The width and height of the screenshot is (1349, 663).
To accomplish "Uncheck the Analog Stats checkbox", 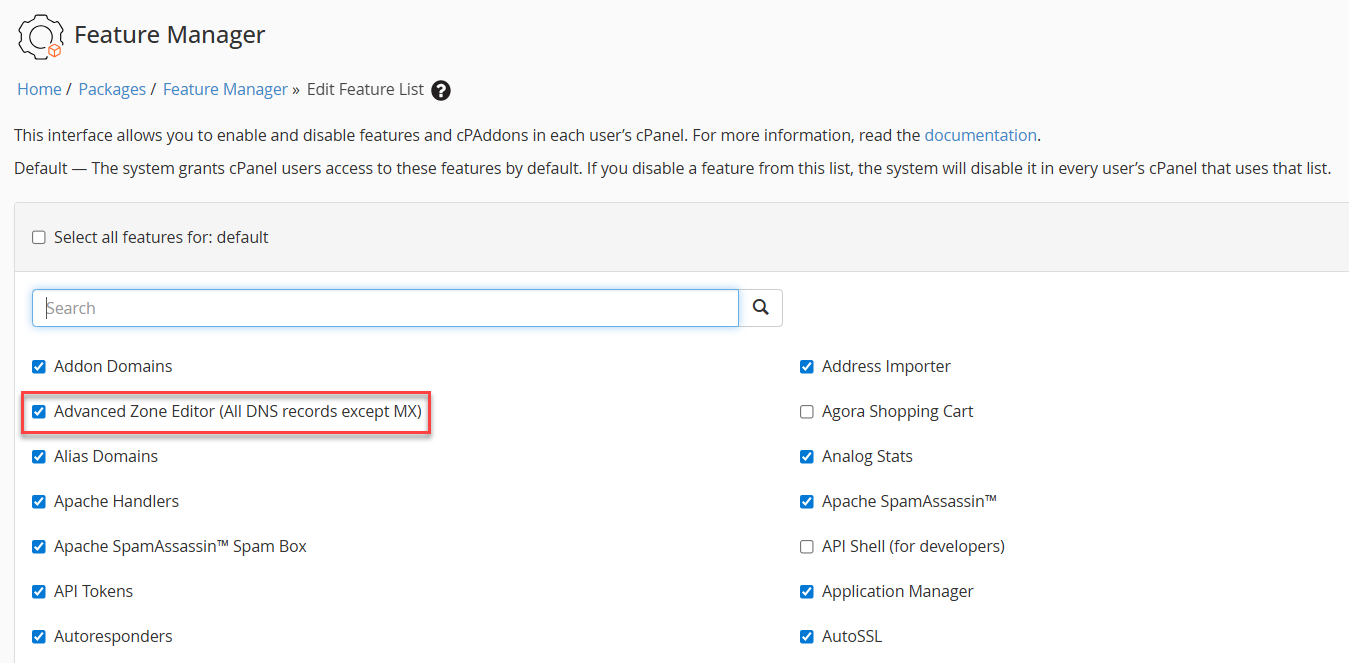I will click(x=807, y=456).
